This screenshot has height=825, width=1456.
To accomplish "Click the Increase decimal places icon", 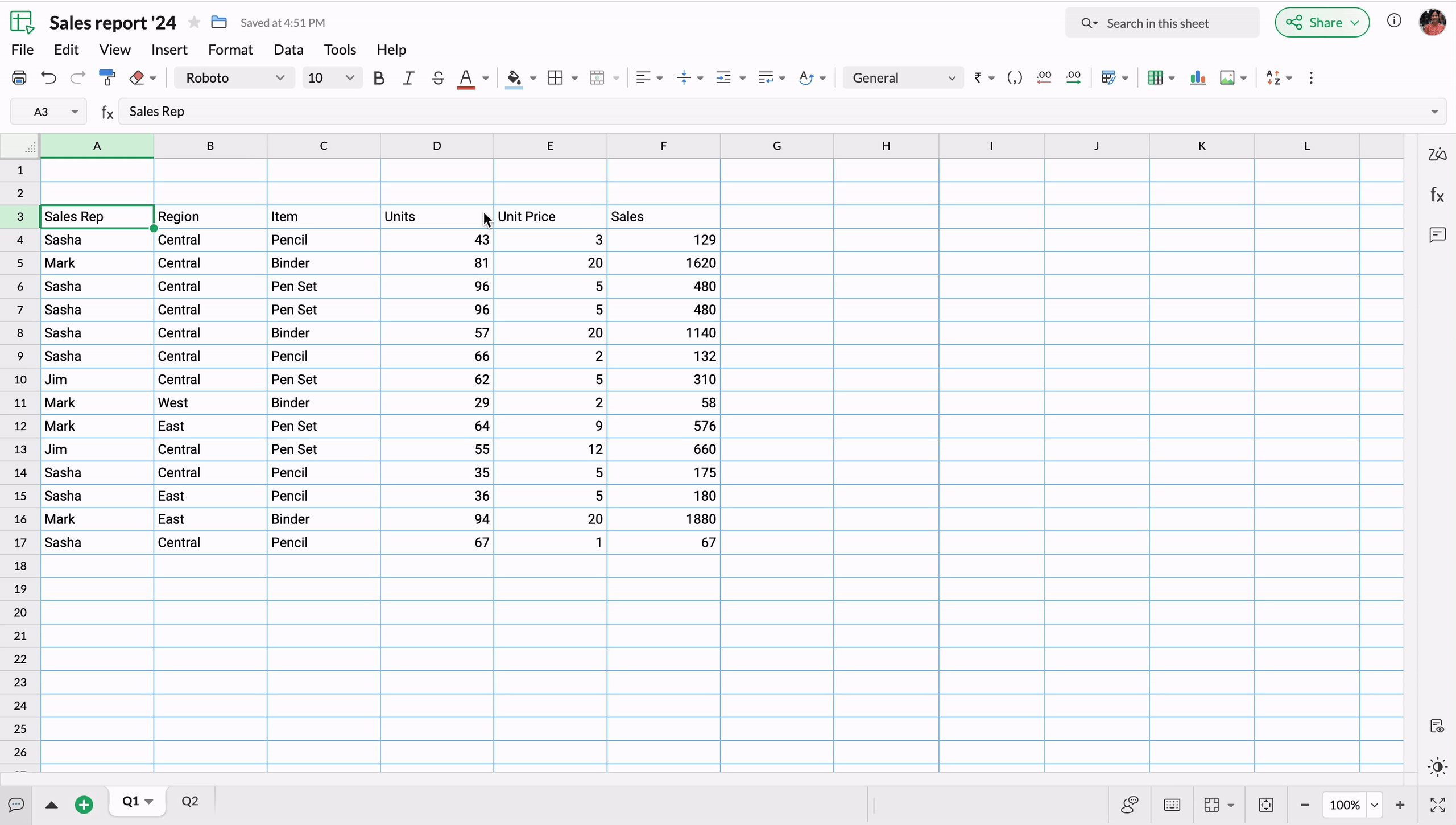I will click(1073, 78).
